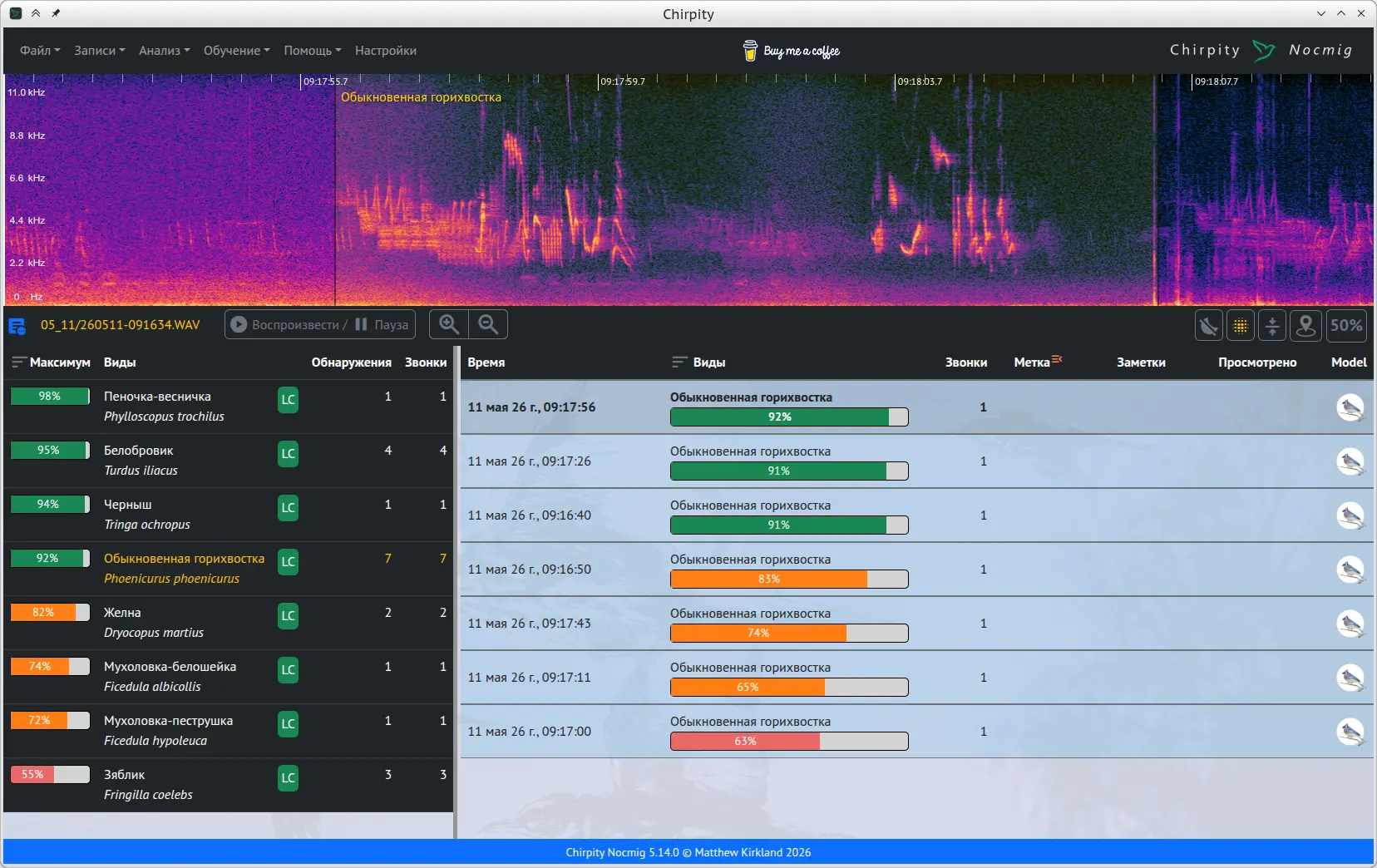Select the Белобровик species row
1377x868 pixels.
(x=229, y=461)
